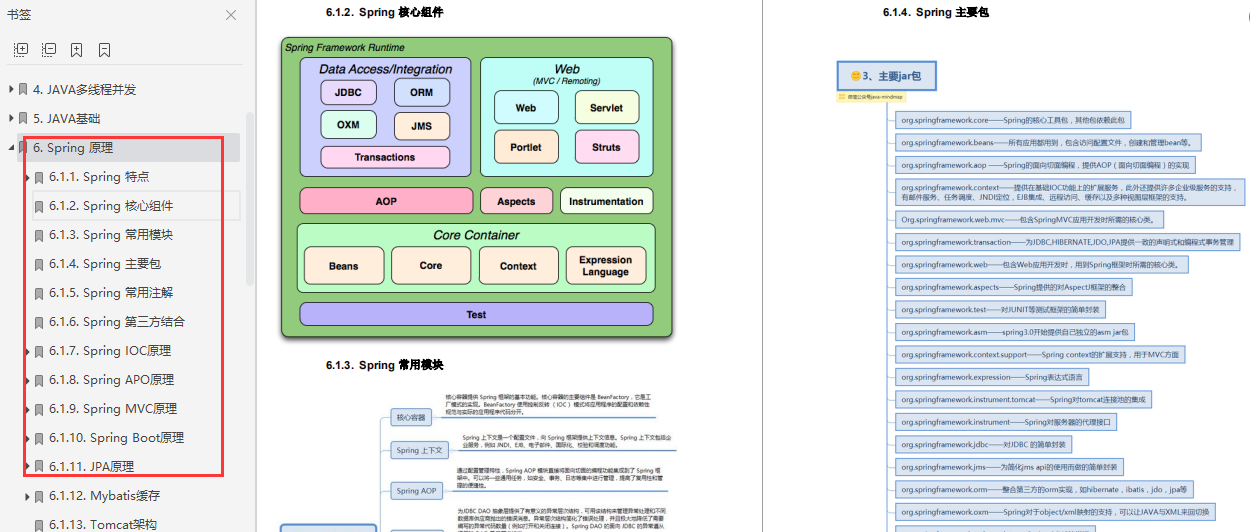
Task: Collapse the 6. Spring 原理 bookmark
Action: 11,147
